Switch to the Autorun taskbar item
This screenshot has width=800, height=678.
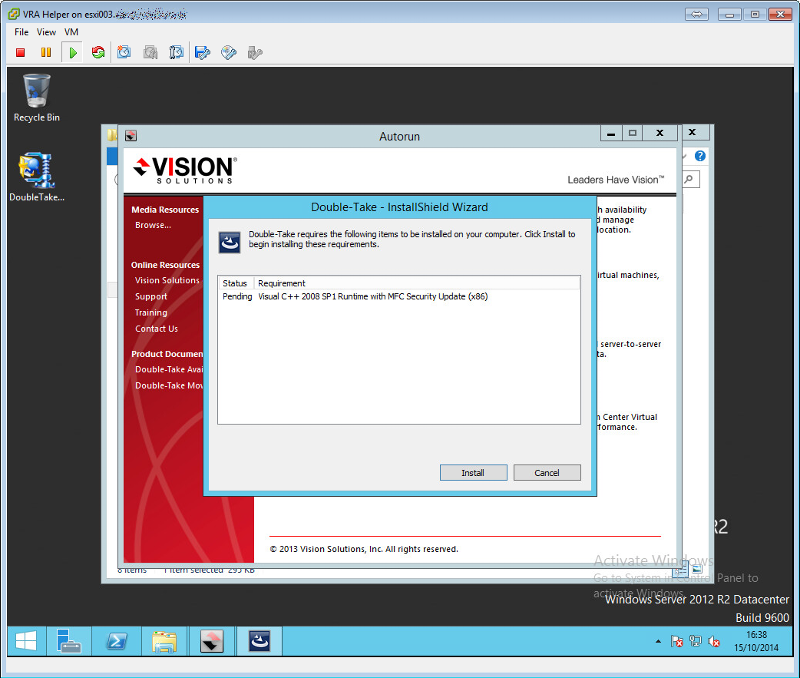point(212,641)
